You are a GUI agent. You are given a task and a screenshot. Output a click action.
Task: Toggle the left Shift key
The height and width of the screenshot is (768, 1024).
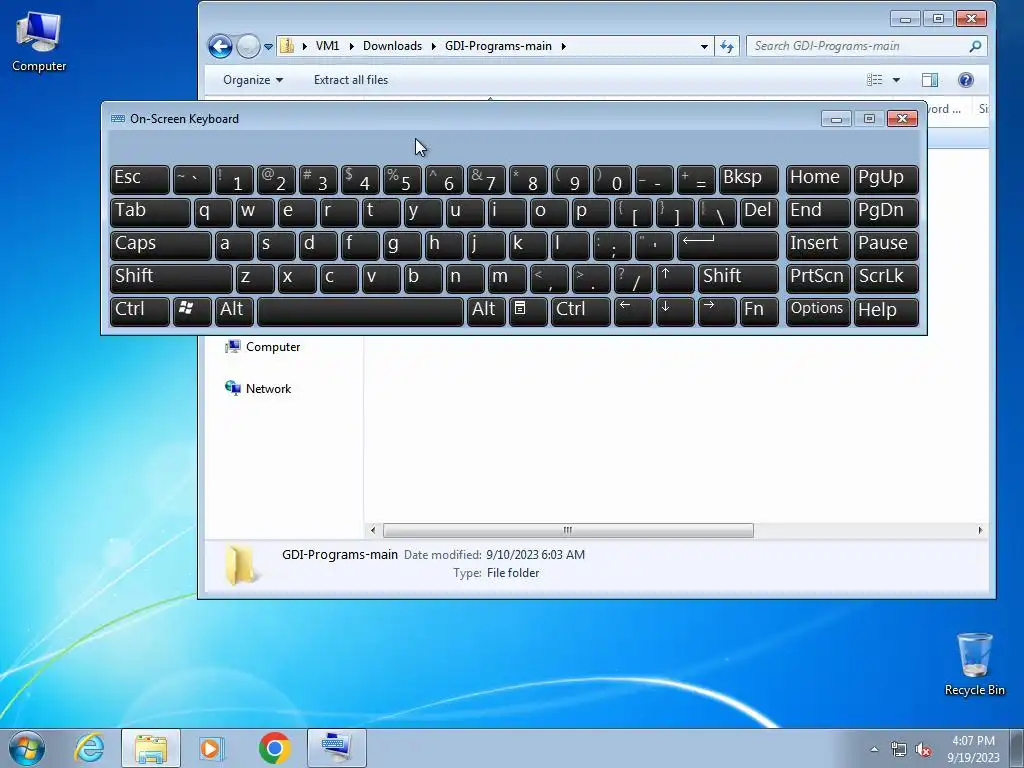(171, 278)
